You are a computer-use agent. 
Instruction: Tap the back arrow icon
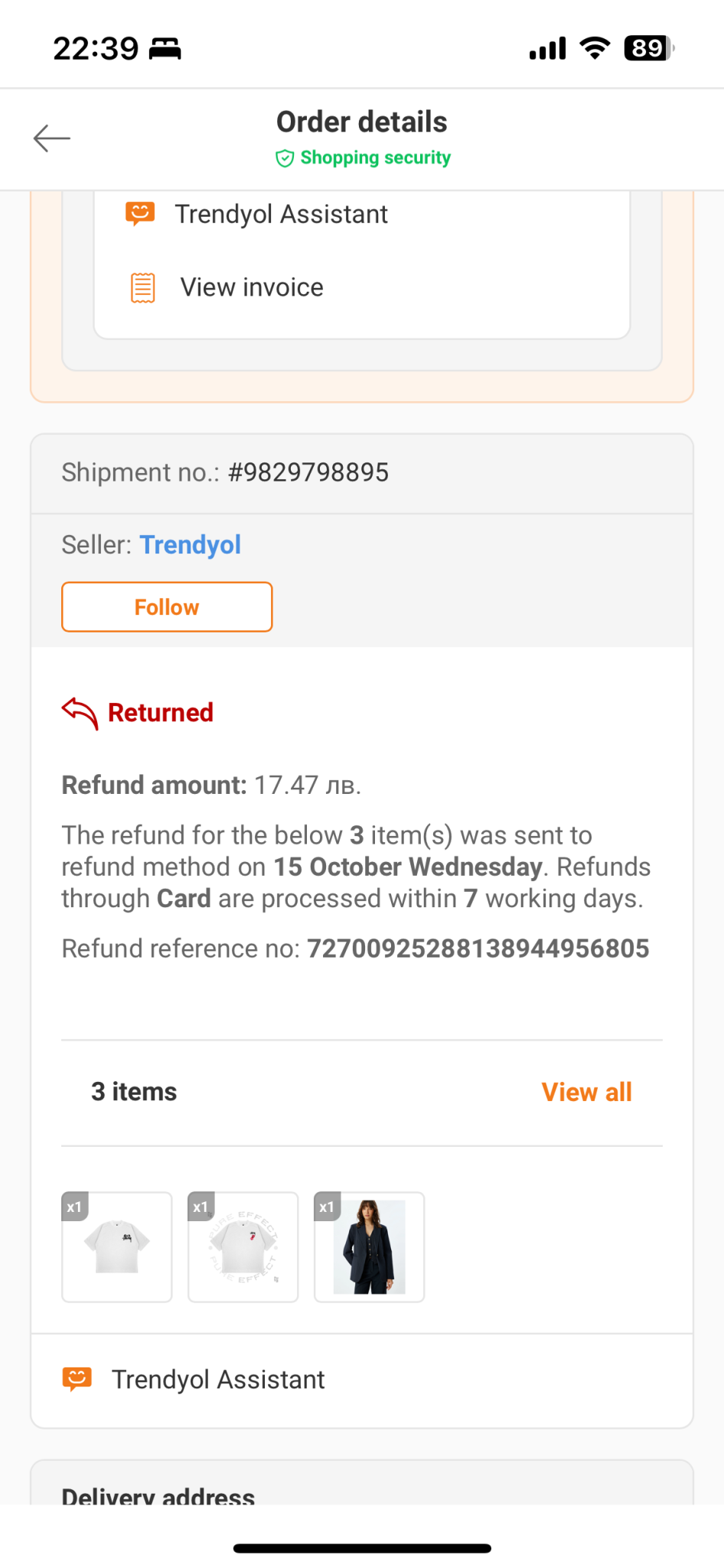pyautogui.click(x=52, y=139)
